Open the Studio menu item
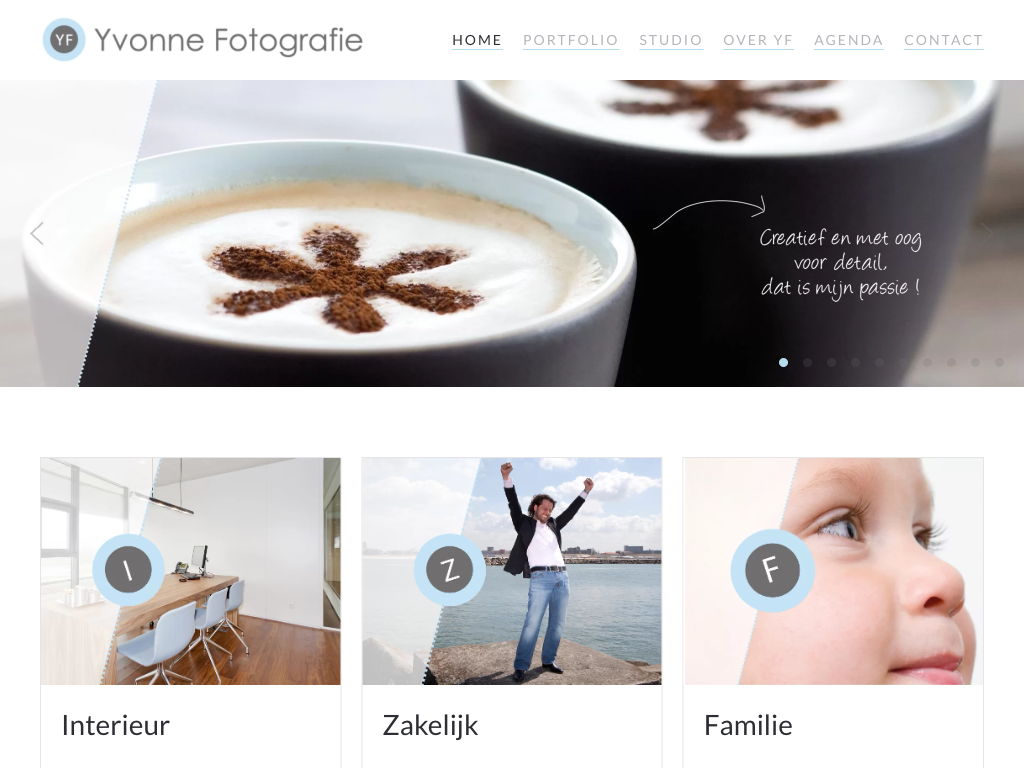 pos(671,40)
